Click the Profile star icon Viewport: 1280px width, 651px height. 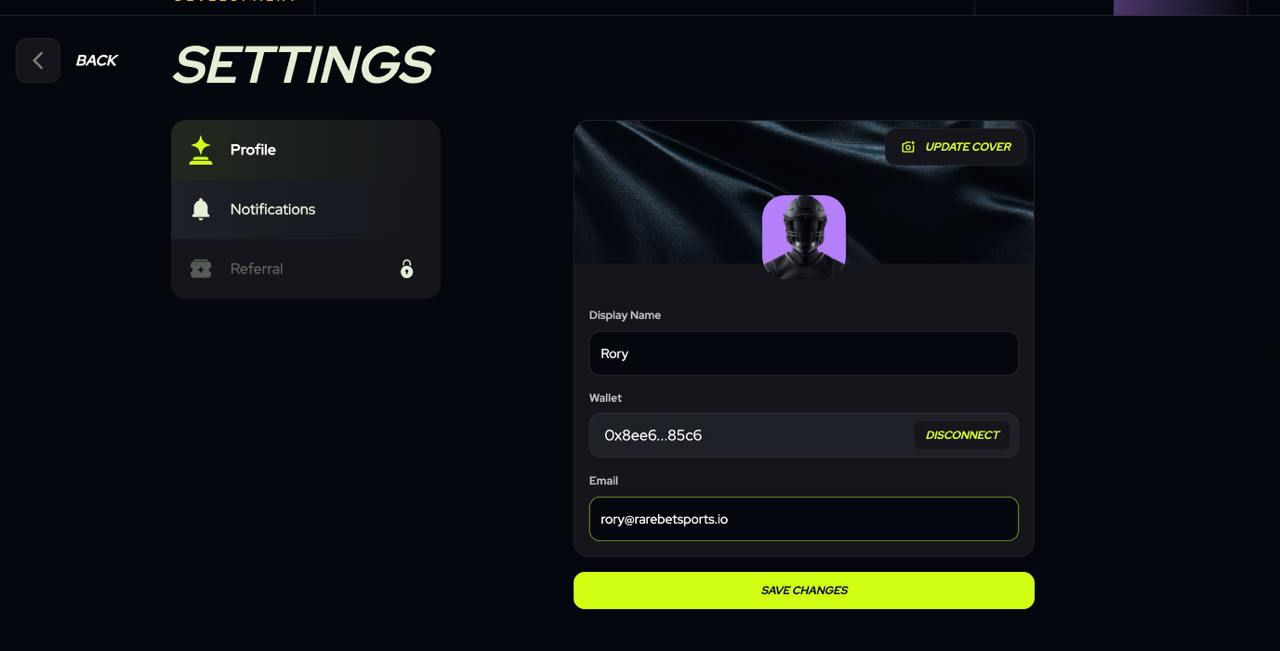coord(201,150)
